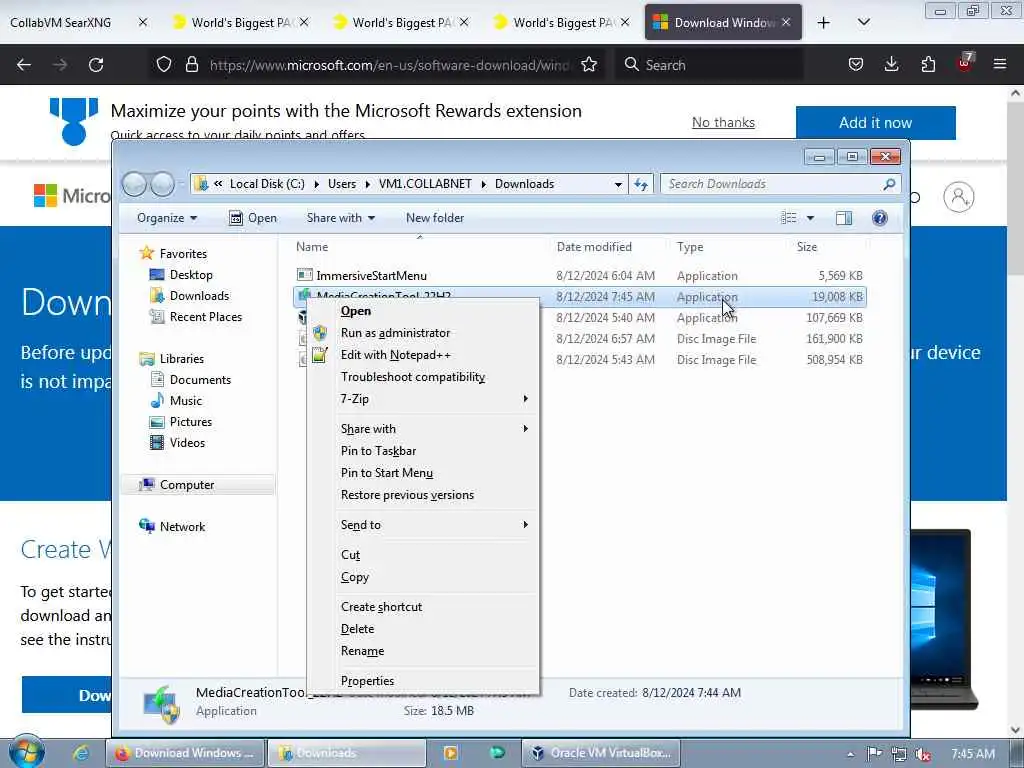Switch to CollabVM SearXNG tab

(x=78, y=23)
